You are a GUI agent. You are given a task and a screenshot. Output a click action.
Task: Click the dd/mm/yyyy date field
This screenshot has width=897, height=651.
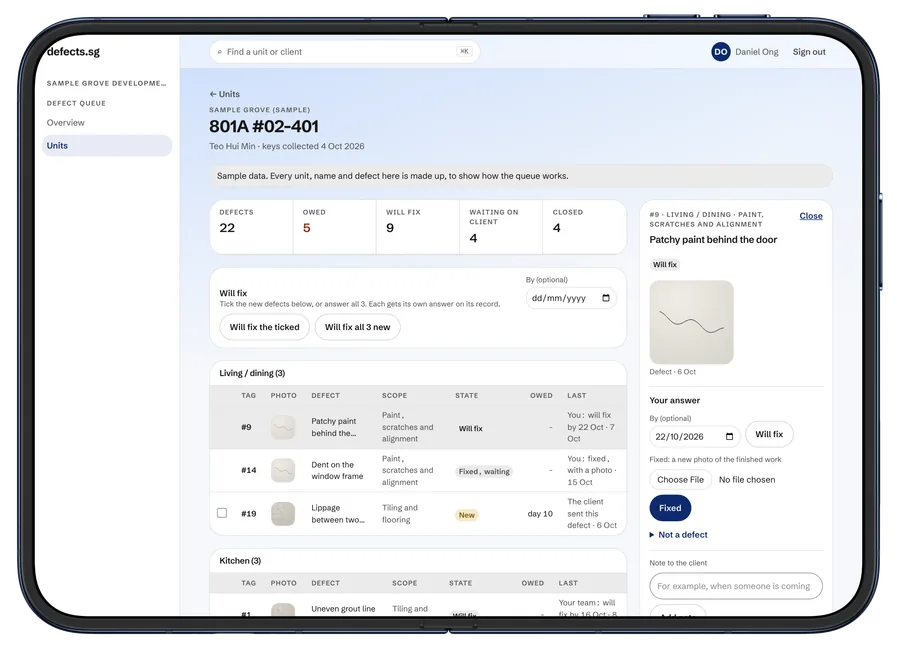click(571, 298)
